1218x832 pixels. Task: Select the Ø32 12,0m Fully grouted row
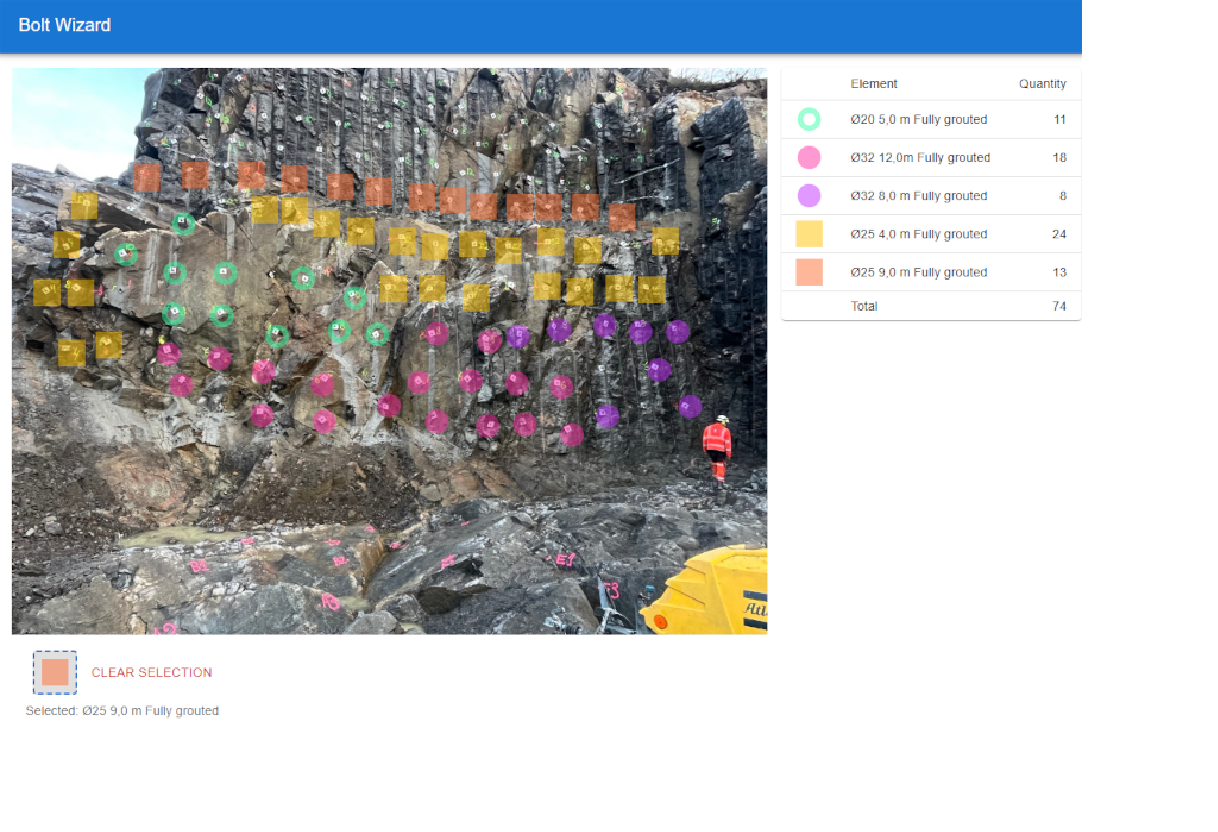point(920,158)
